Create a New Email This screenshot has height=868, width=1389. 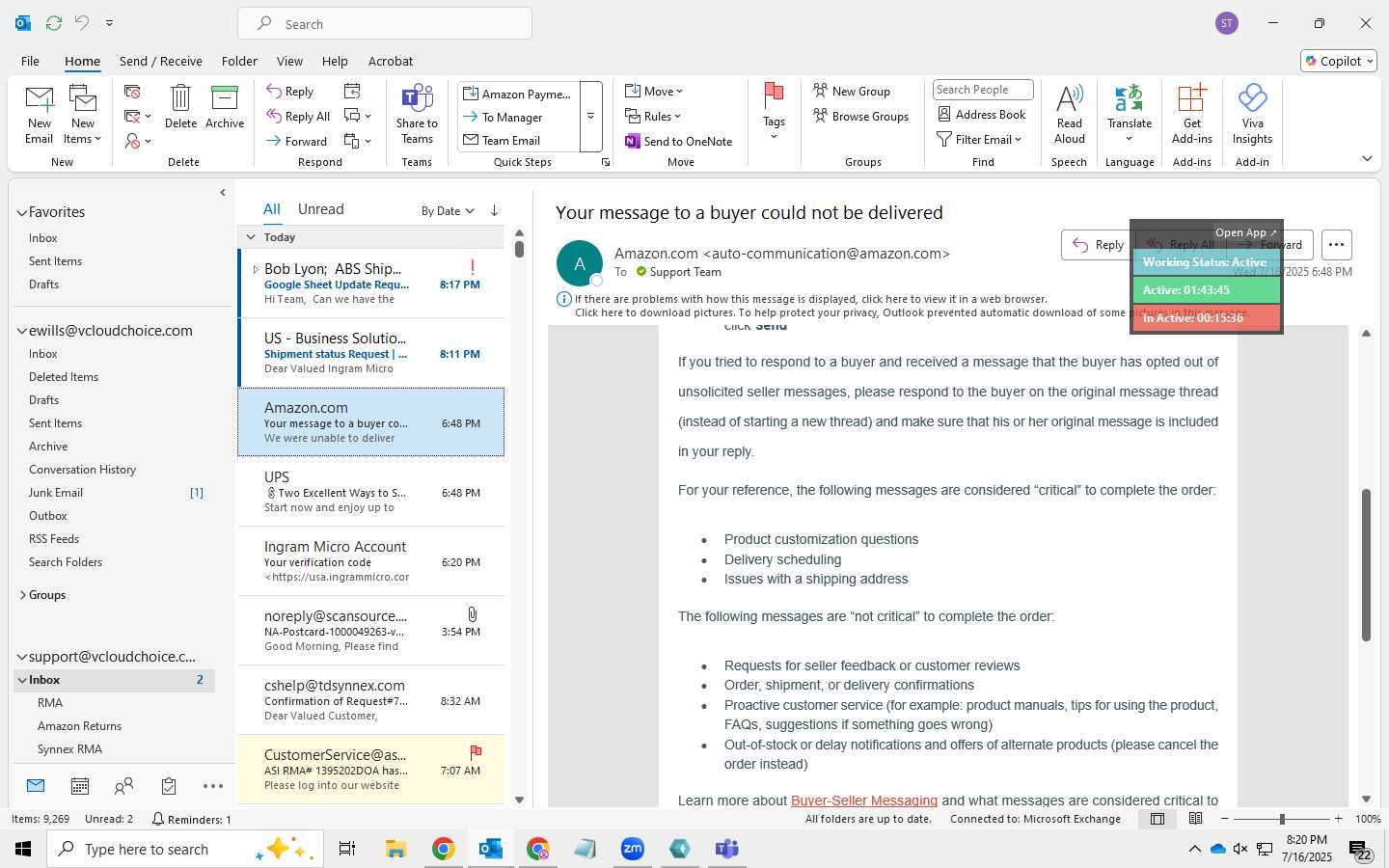click(x=40, y=115)
